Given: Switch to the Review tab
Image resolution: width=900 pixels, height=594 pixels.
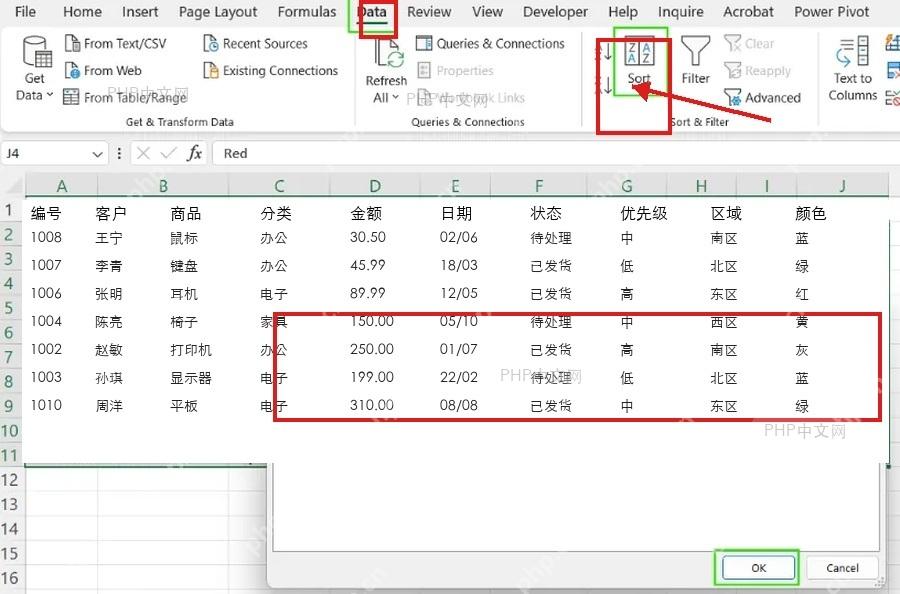Looking at the screenshot, I should pyautogui.click(x=429, y=11).
